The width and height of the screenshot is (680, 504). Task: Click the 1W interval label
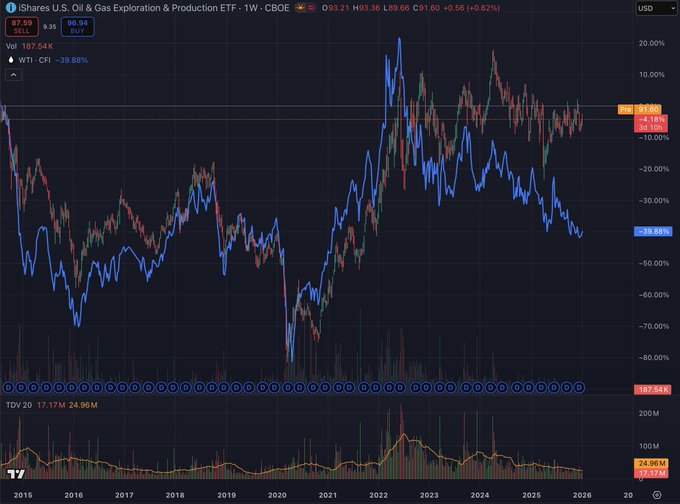tap(250, 8)
